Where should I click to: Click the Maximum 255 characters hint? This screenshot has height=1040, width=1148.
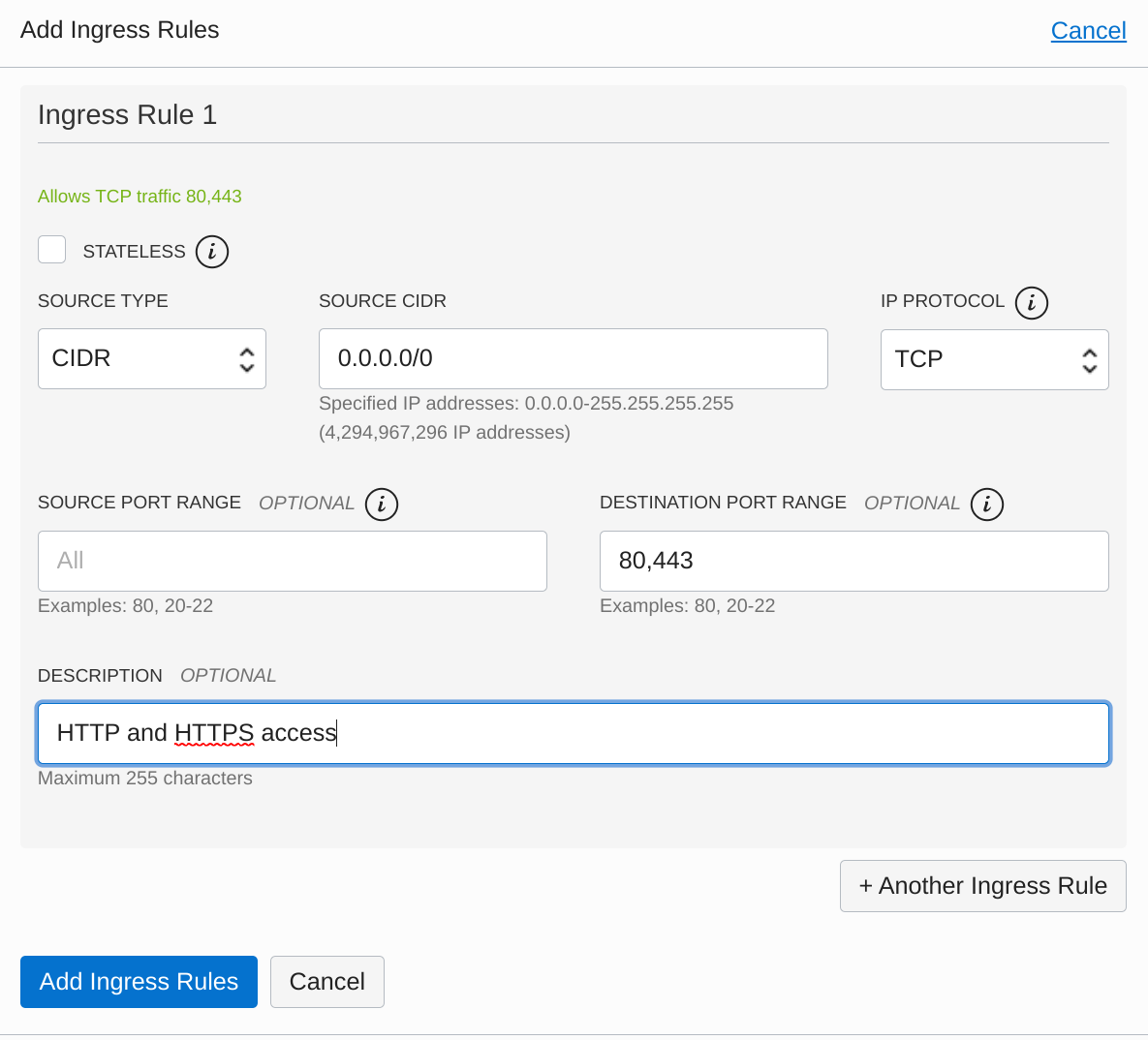[144, 779]
